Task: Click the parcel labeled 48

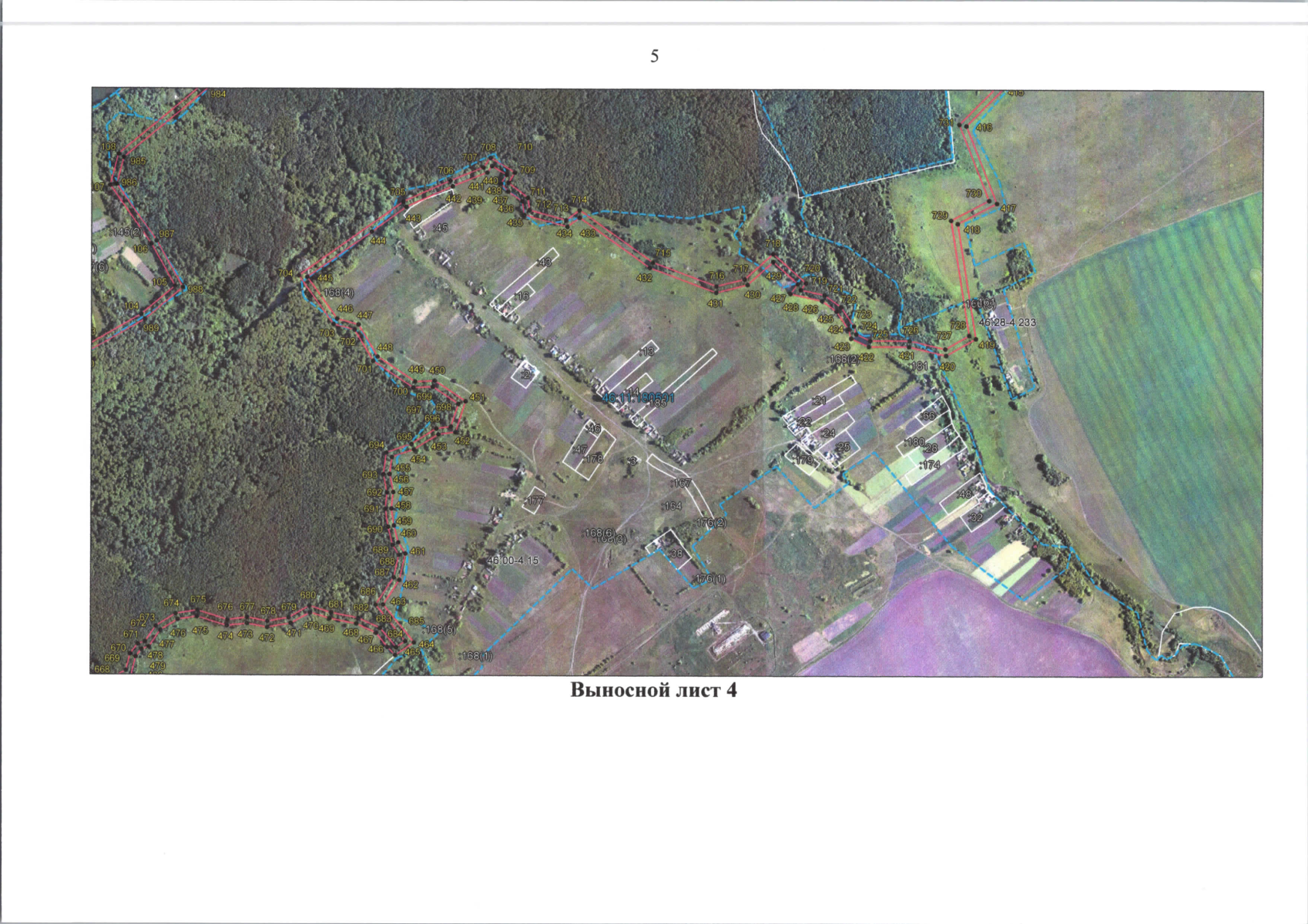Action: pos(964,494)
